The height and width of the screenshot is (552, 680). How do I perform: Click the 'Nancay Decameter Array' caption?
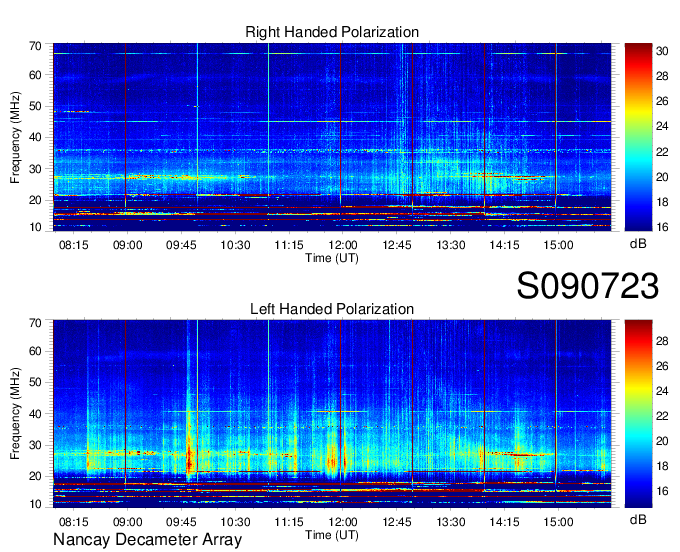point(147,540)
